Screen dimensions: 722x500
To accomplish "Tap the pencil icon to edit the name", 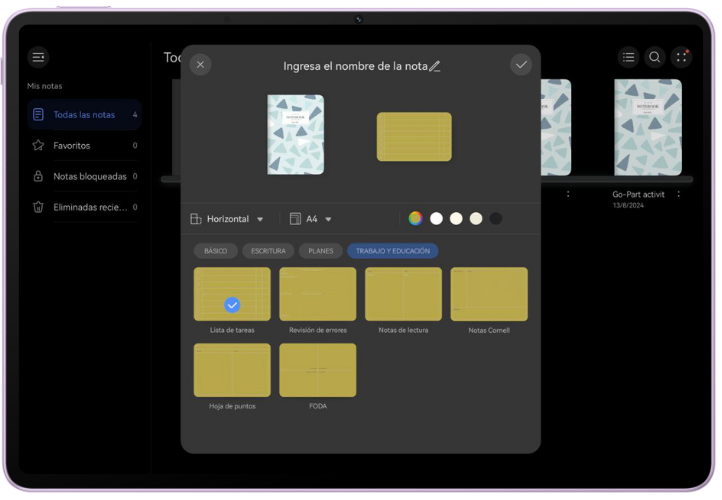I will click(435, 66).
